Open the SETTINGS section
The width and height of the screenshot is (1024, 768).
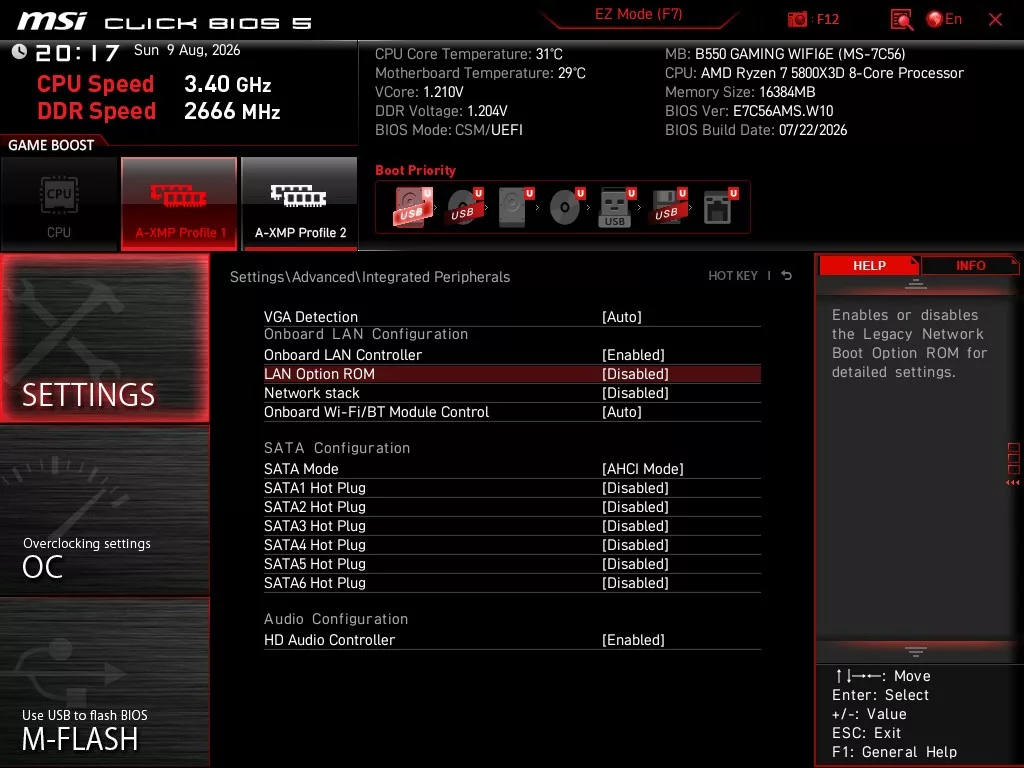point(104,338)
